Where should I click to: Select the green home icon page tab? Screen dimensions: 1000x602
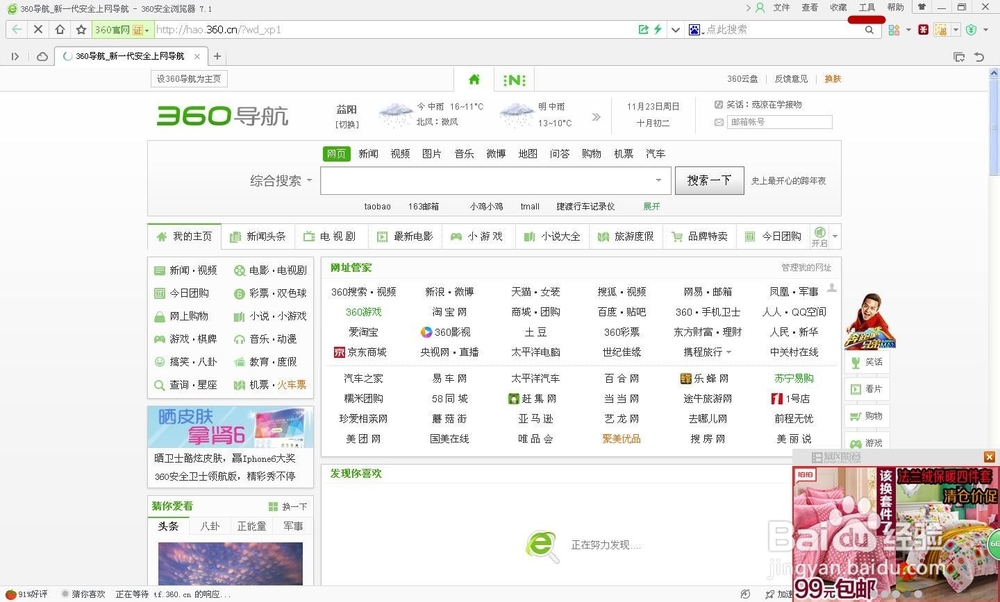[474, 79]
